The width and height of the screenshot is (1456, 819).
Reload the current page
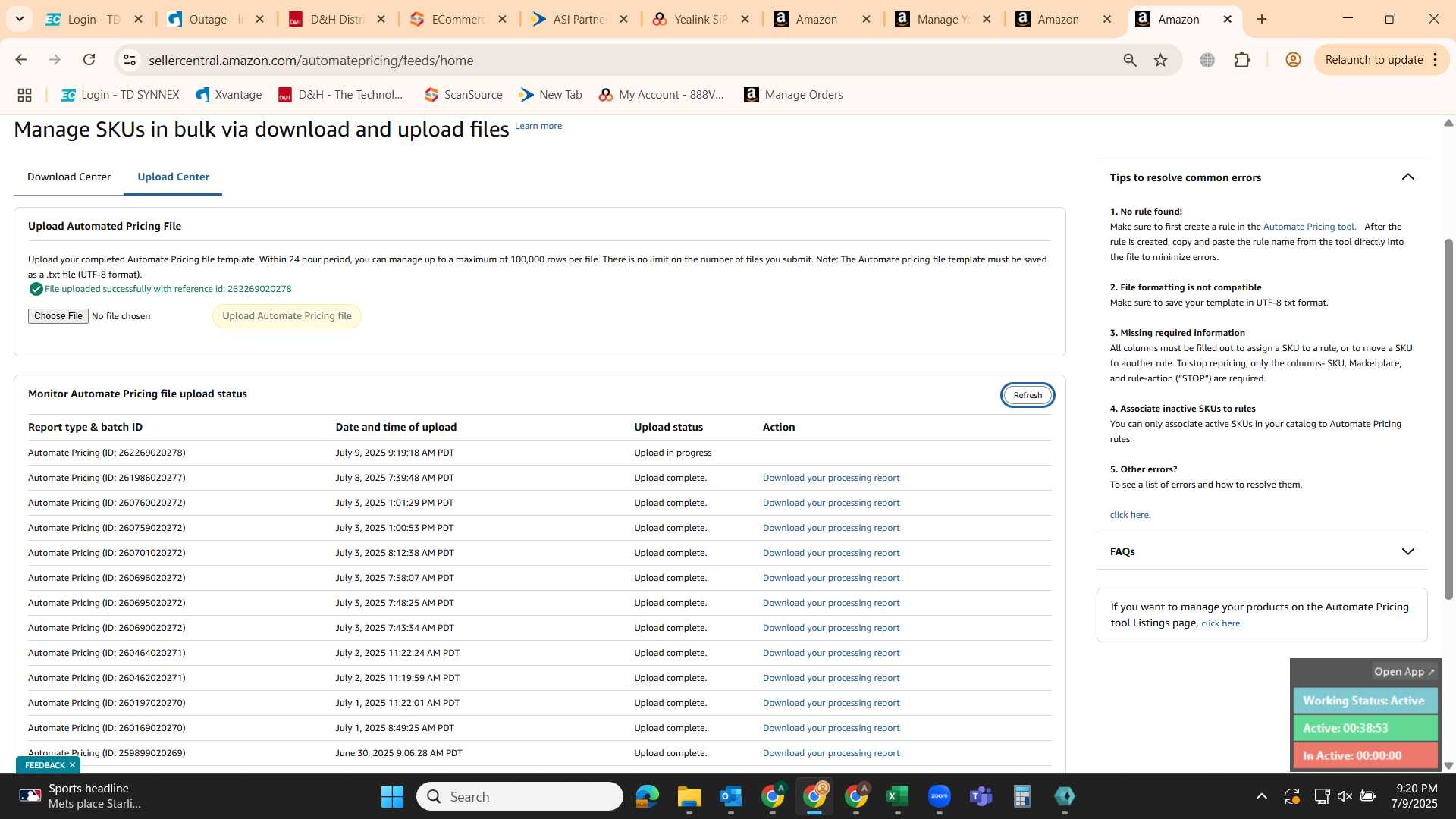89,60
